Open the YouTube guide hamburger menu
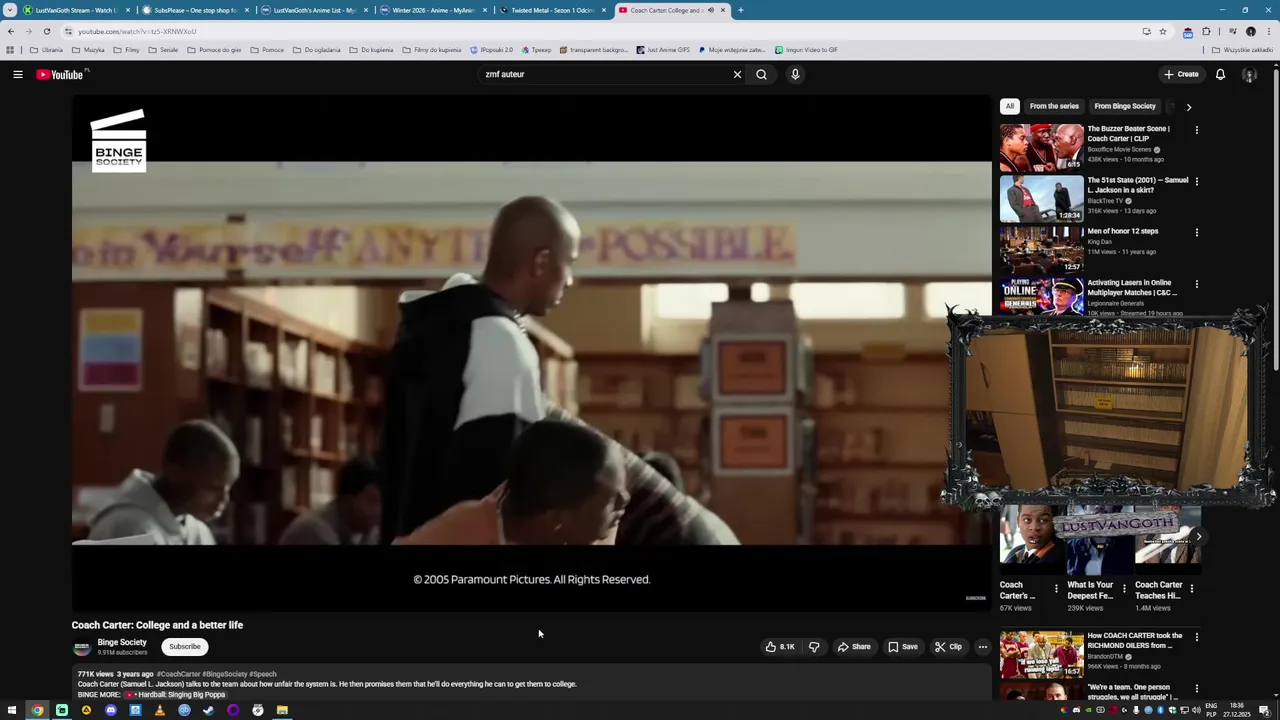 [x=17, y=74]
